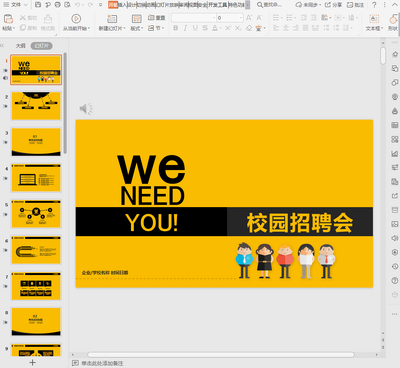Toggle superscript X² formatting
400x368 pixels.
pos(228,28)
